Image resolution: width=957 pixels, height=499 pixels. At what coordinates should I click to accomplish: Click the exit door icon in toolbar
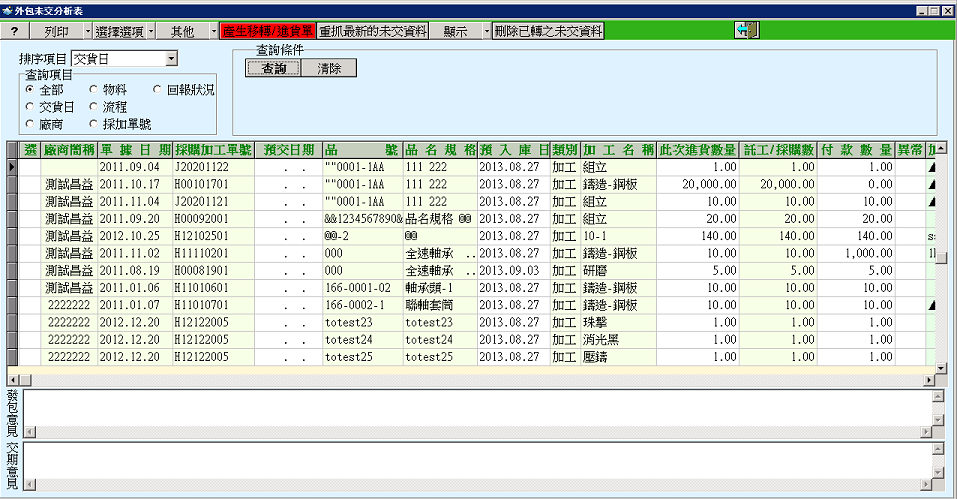[x=746, y=31]
